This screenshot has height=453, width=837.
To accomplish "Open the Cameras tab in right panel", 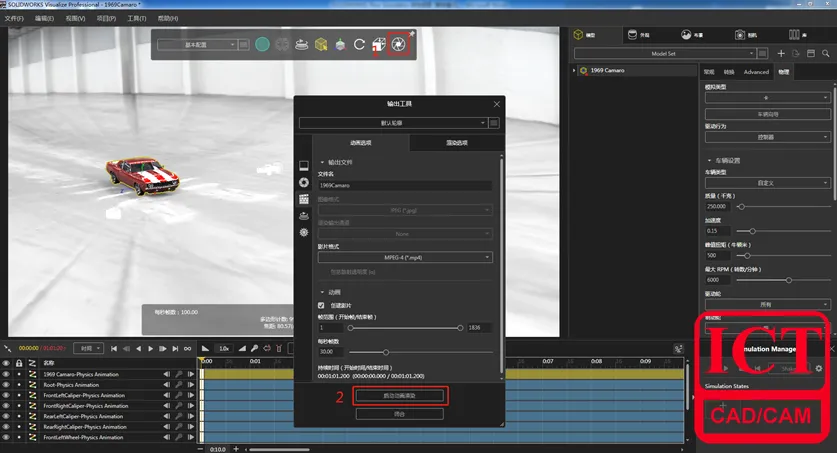I will click(746, 35).
